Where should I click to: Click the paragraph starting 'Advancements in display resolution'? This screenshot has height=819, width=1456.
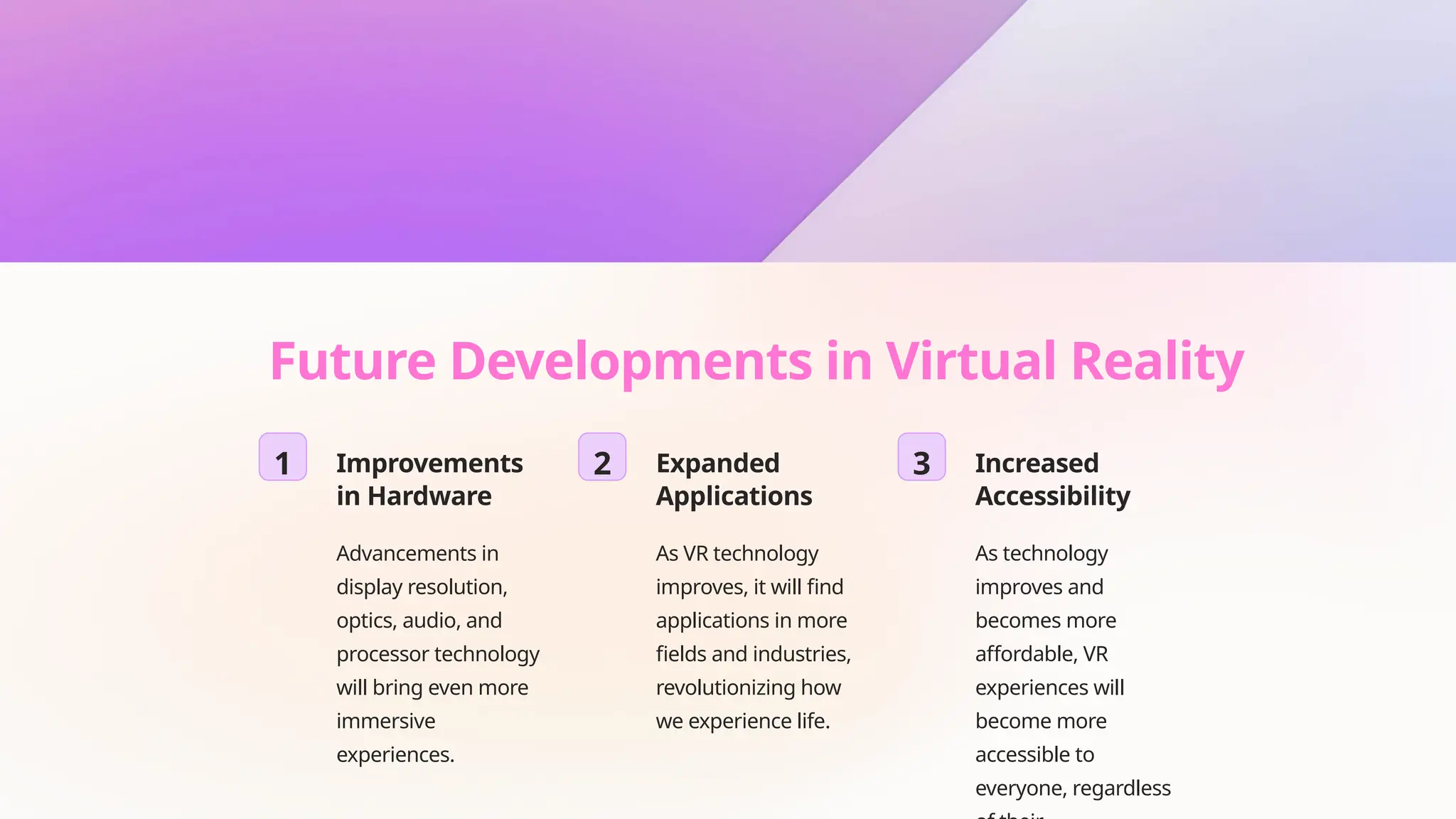pos(438,653)
